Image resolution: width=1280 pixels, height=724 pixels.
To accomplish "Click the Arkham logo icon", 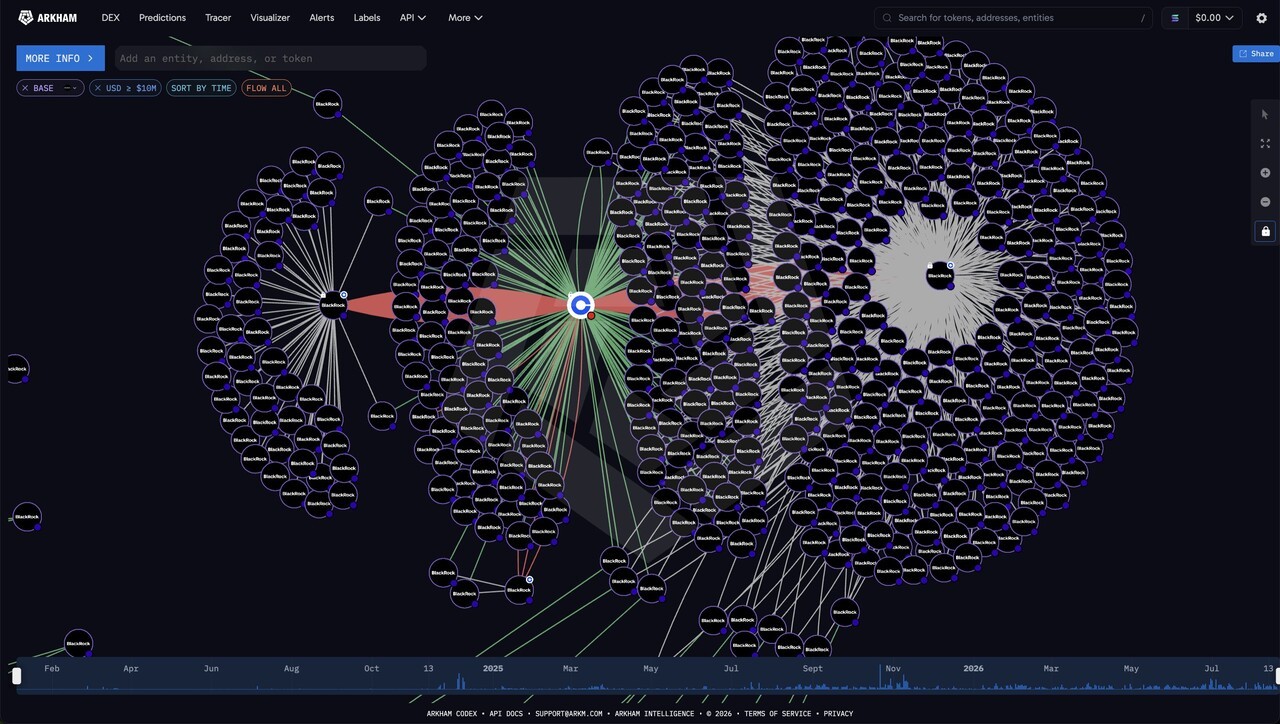I will click(26, 17).
